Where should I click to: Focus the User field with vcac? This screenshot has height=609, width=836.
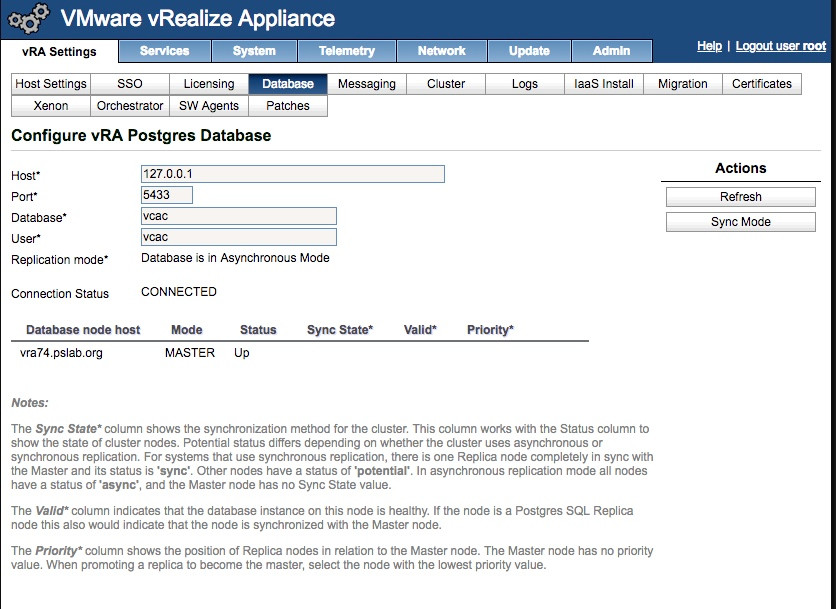pos(239,237)
